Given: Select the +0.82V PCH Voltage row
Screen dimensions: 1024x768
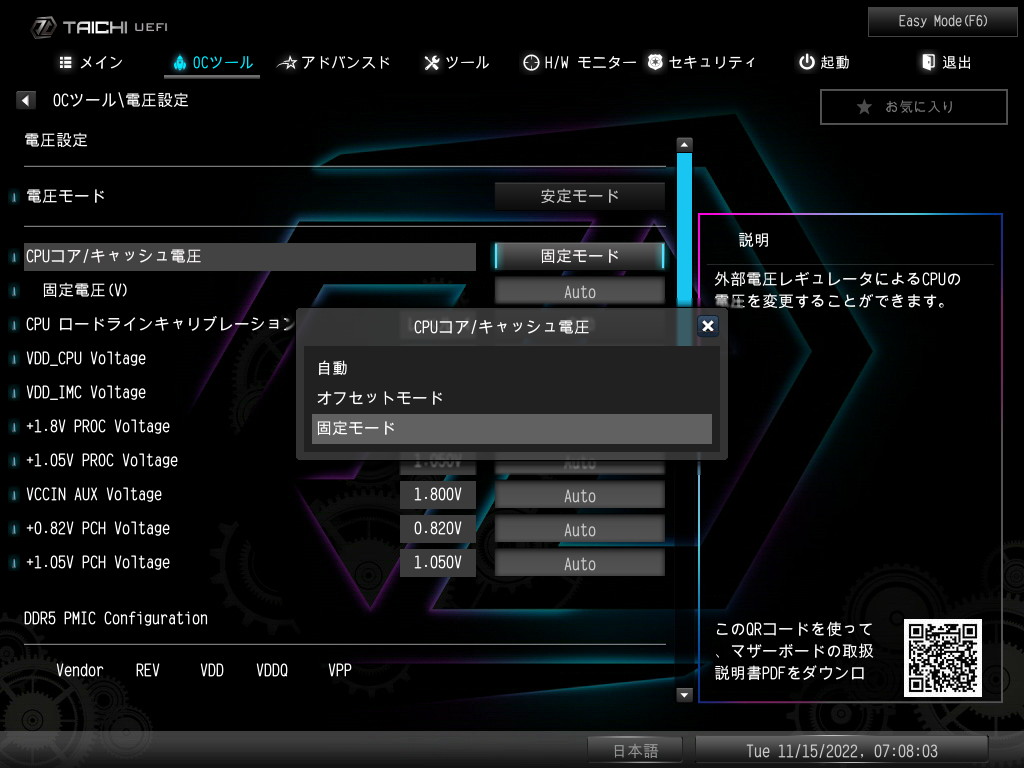Looking at the screenshot, I should click(x=98, y=528).
